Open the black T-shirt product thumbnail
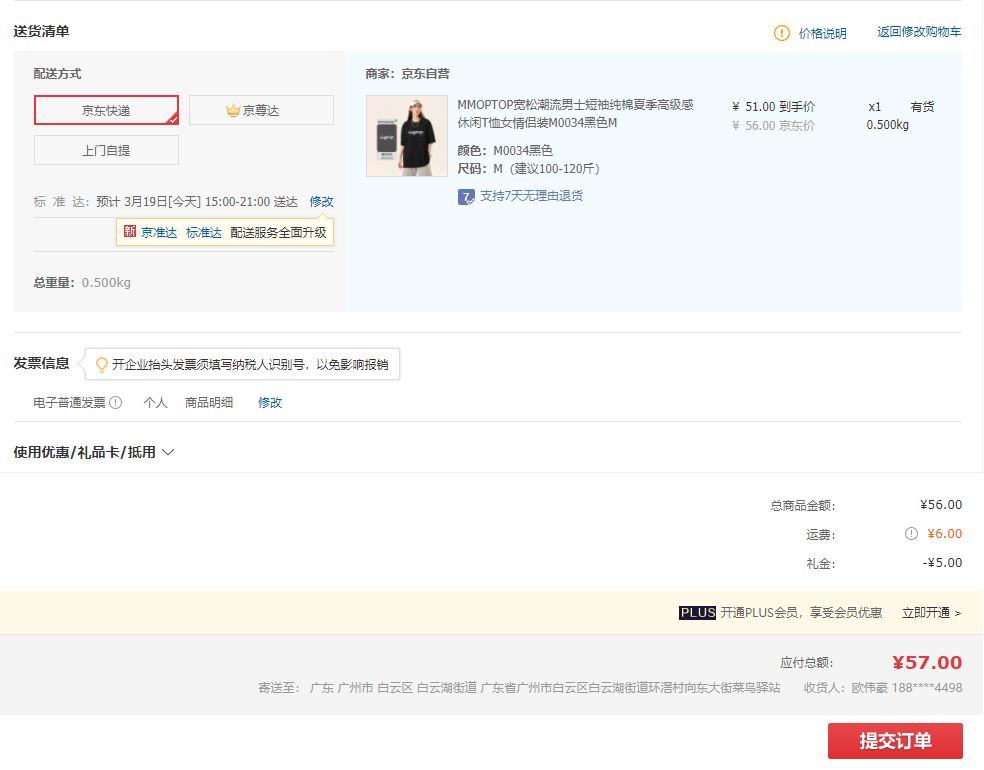The image size is (984, 770). pos(407,136)
